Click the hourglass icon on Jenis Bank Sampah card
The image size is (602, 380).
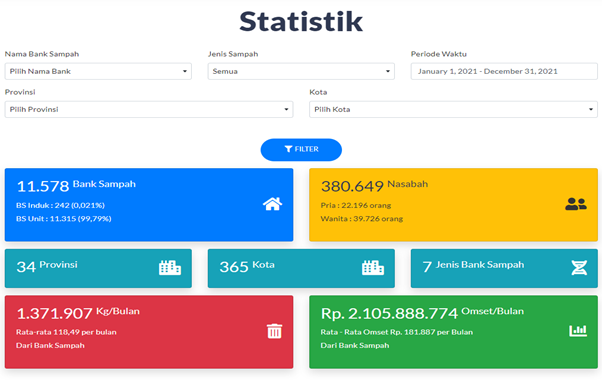point(579,268)
